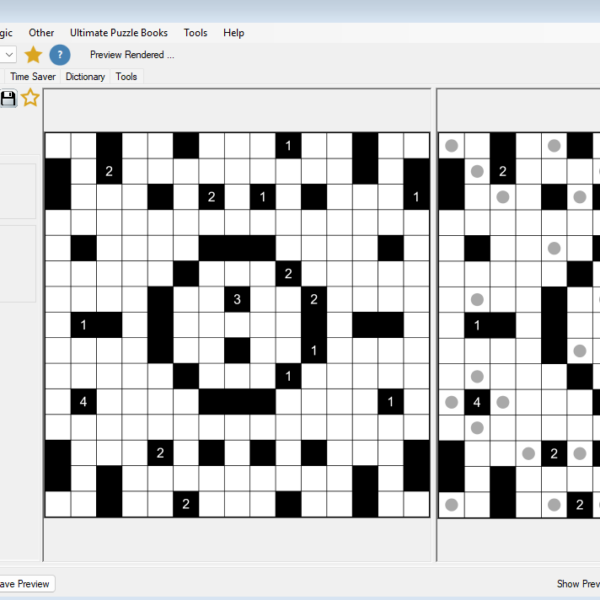Open help via the blue question mark
This screenshot has height=600, width=600.
[60, 55]
